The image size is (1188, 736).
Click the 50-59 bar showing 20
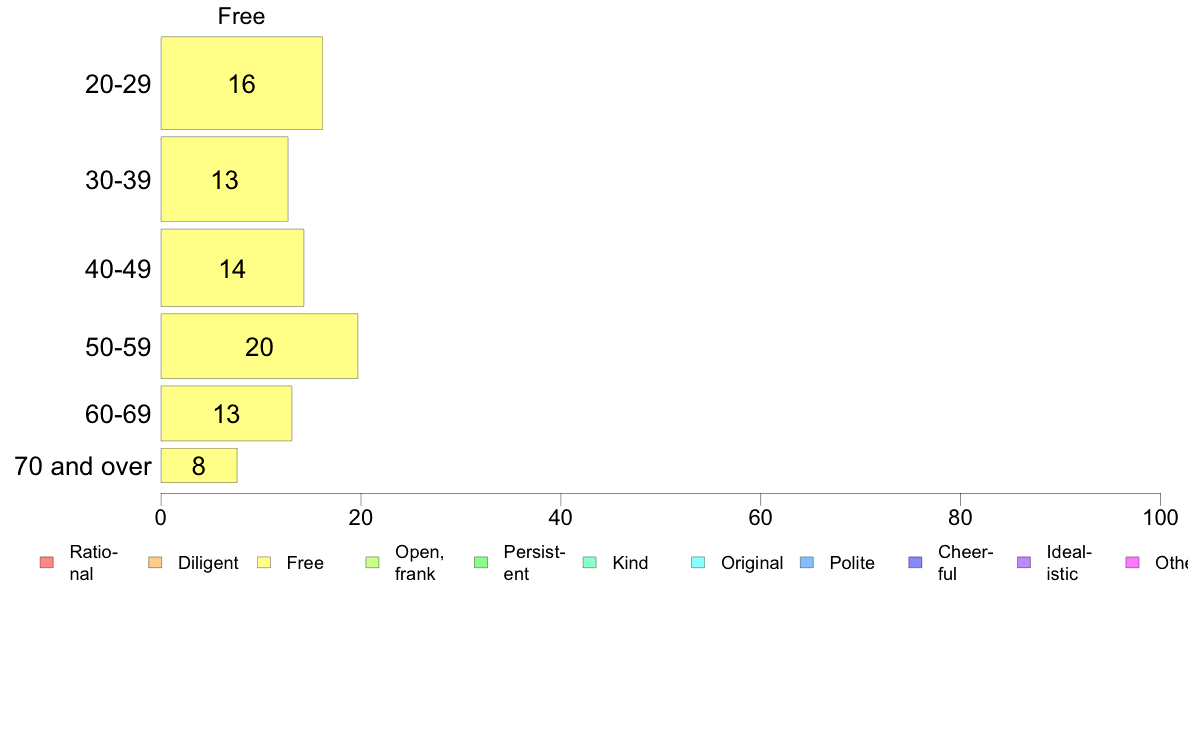[x=259, y=346]
